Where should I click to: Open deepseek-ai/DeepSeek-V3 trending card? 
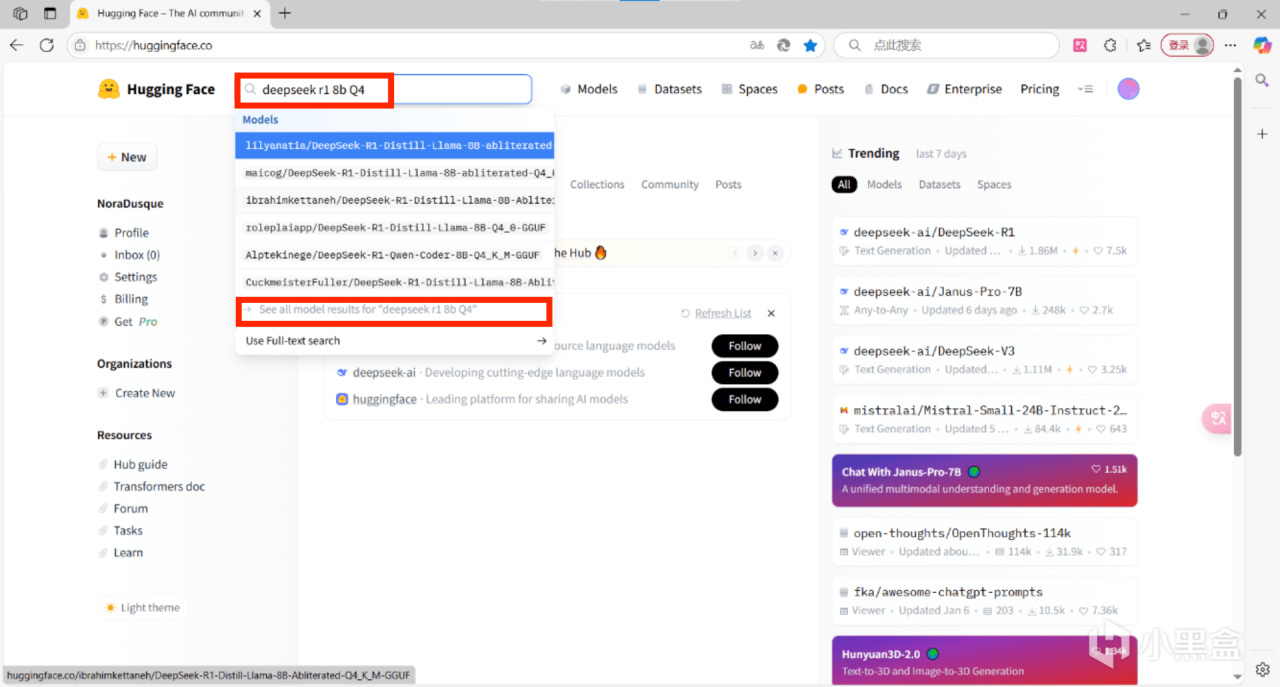[984, 359]
